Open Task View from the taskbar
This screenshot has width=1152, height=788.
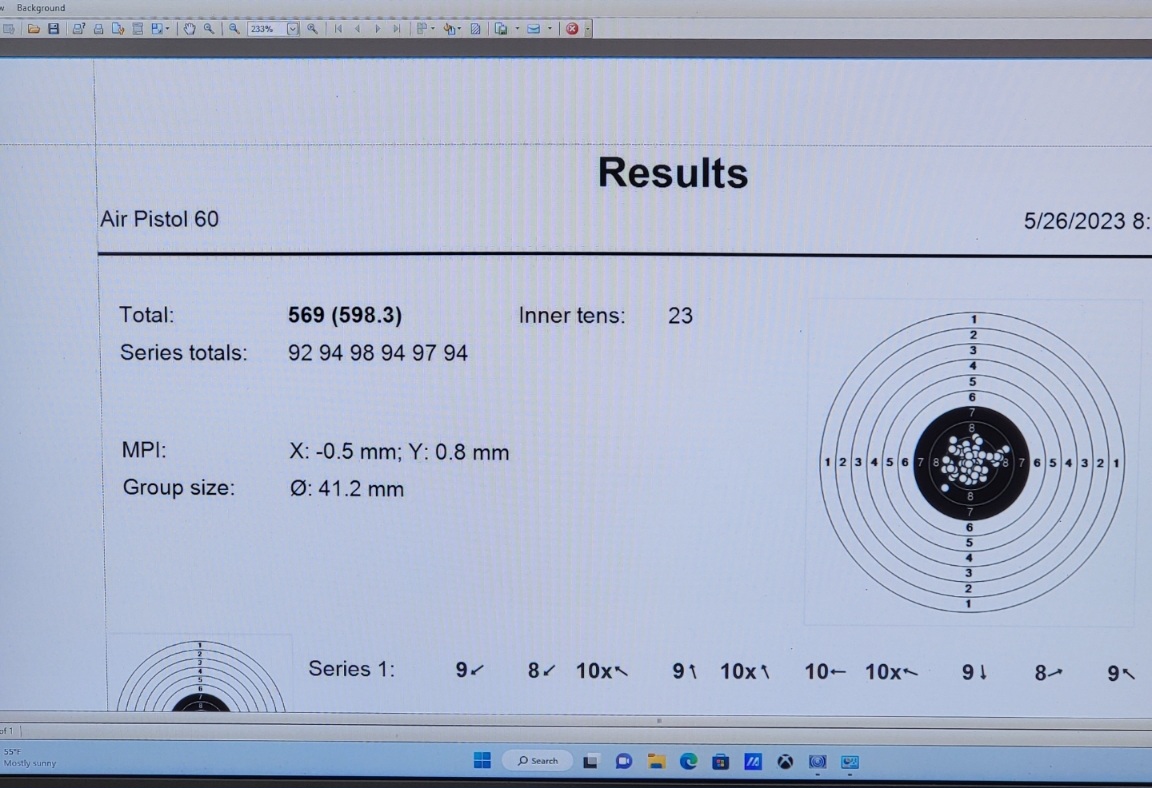coord(590,762)
